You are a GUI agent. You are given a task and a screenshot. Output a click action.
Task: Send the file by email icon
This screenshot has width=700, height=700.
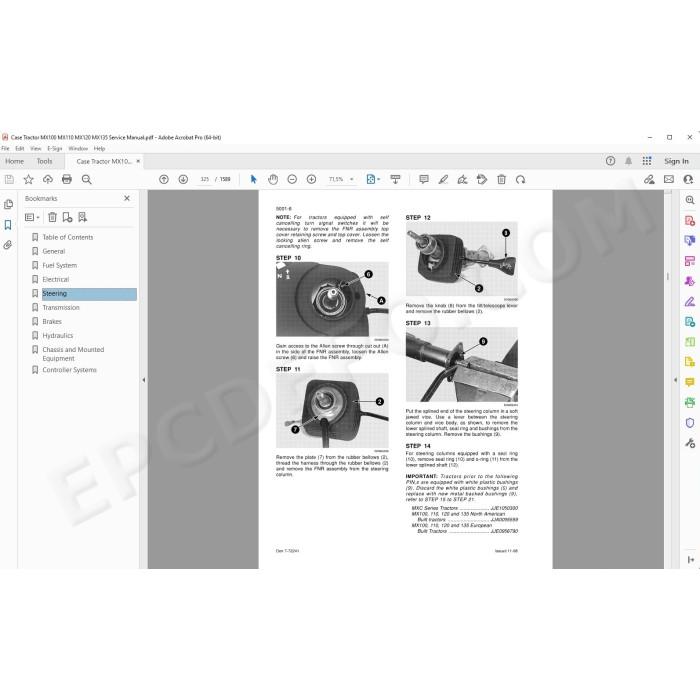click(669, 179)
